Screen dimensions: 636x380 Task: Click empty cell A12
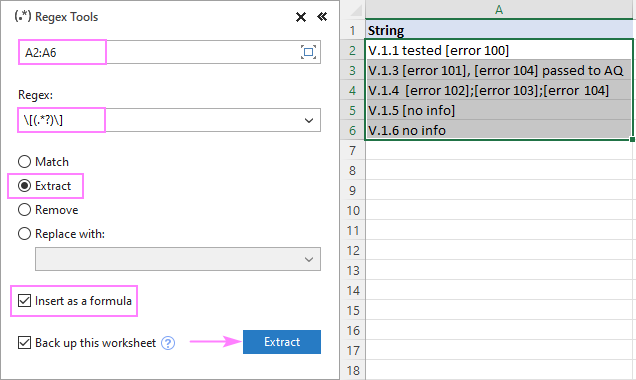(499, 250)
